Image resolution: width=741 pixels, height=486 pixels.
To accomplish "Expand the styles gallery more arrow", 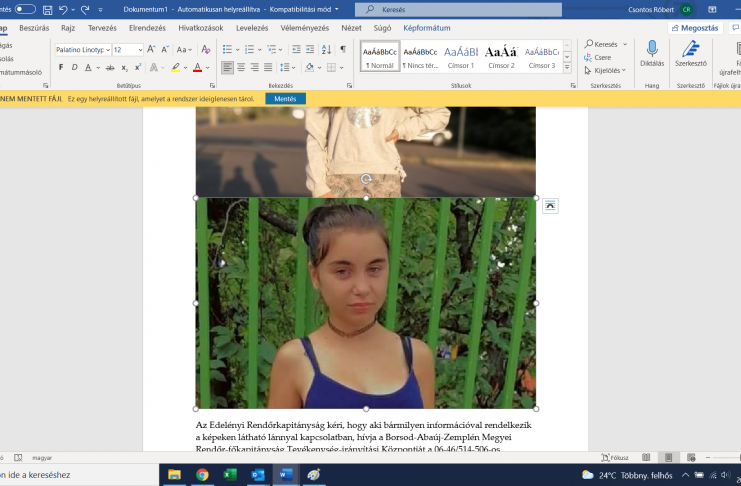I will 567,68.
